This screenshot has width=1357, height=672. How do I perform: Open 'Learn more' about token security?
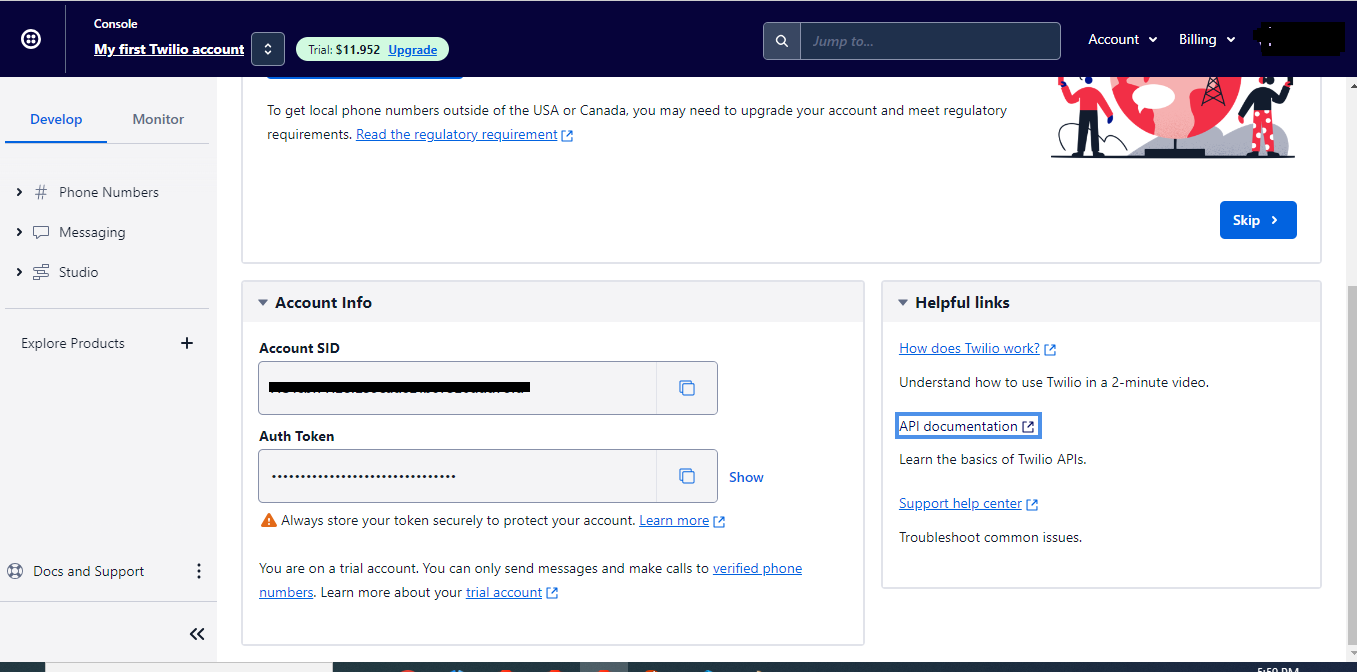click(674, 520)
